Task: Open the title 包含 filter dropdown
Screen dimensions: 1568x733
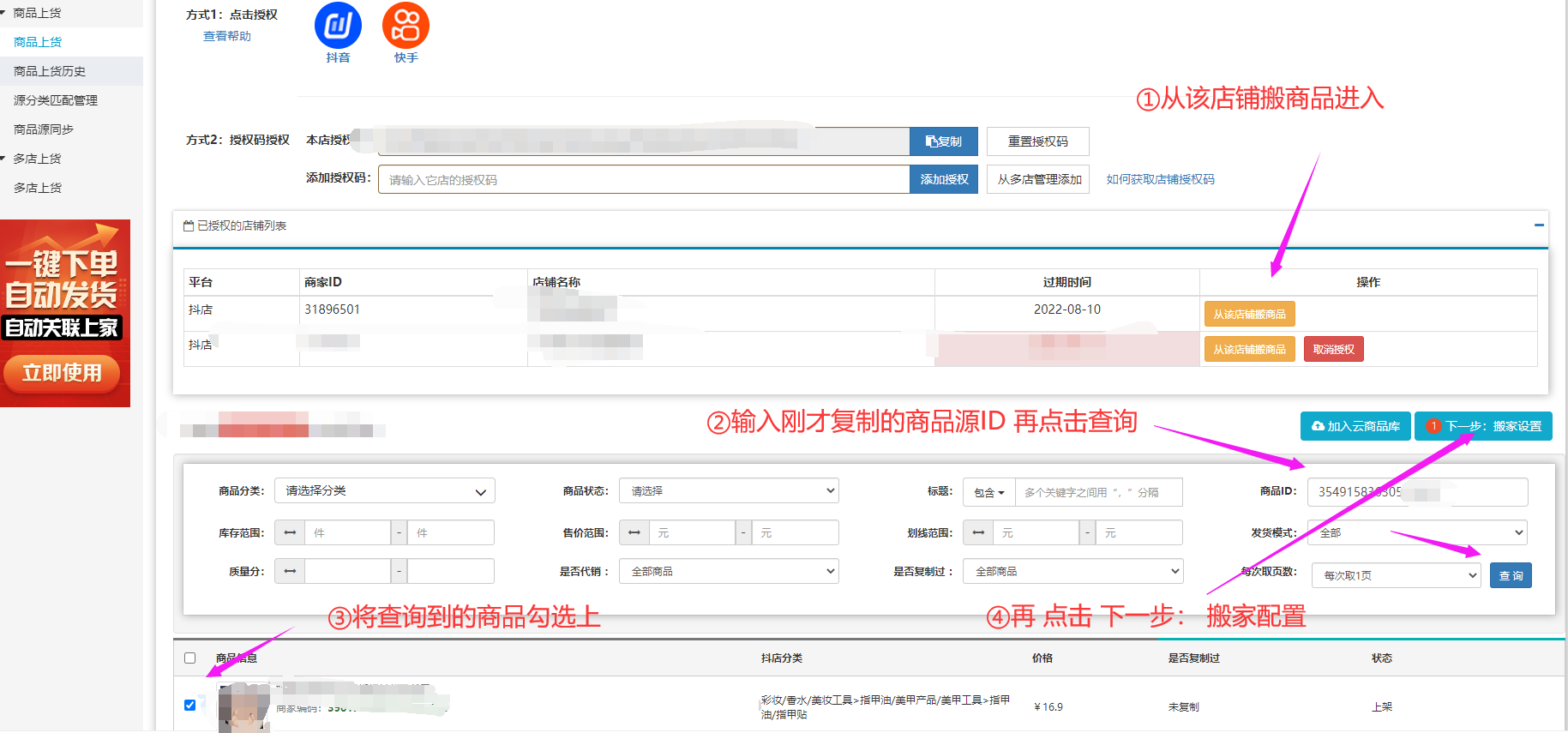Action: [x=988, y=492]
